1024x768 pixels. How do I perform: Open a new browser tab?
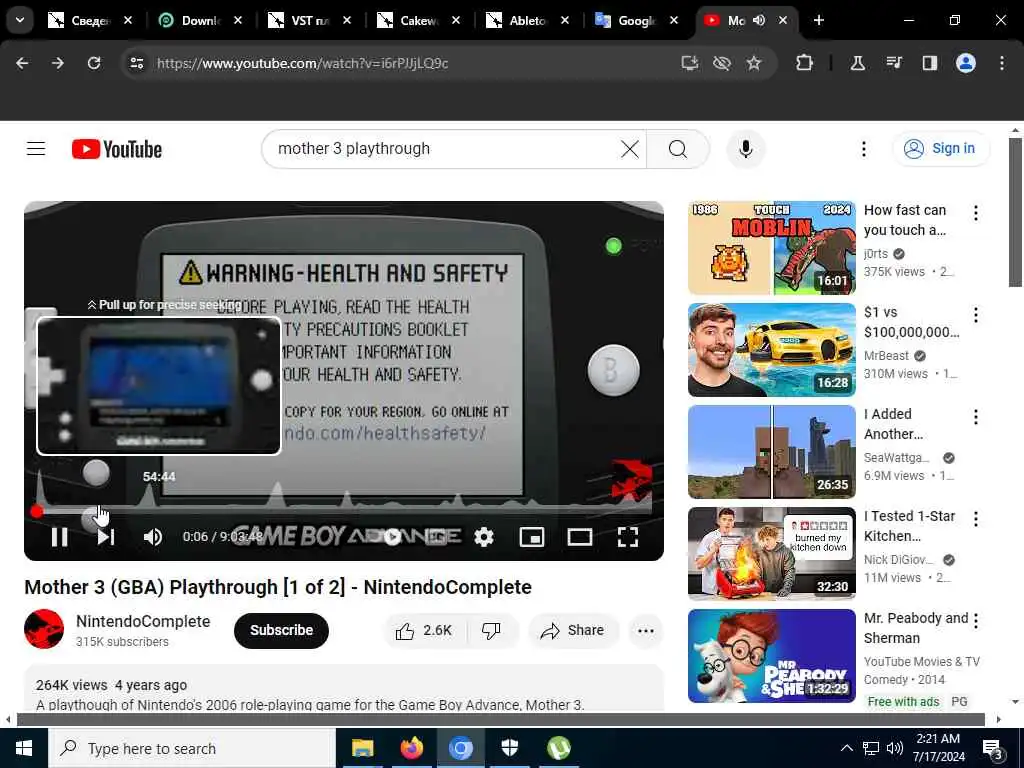819,21
